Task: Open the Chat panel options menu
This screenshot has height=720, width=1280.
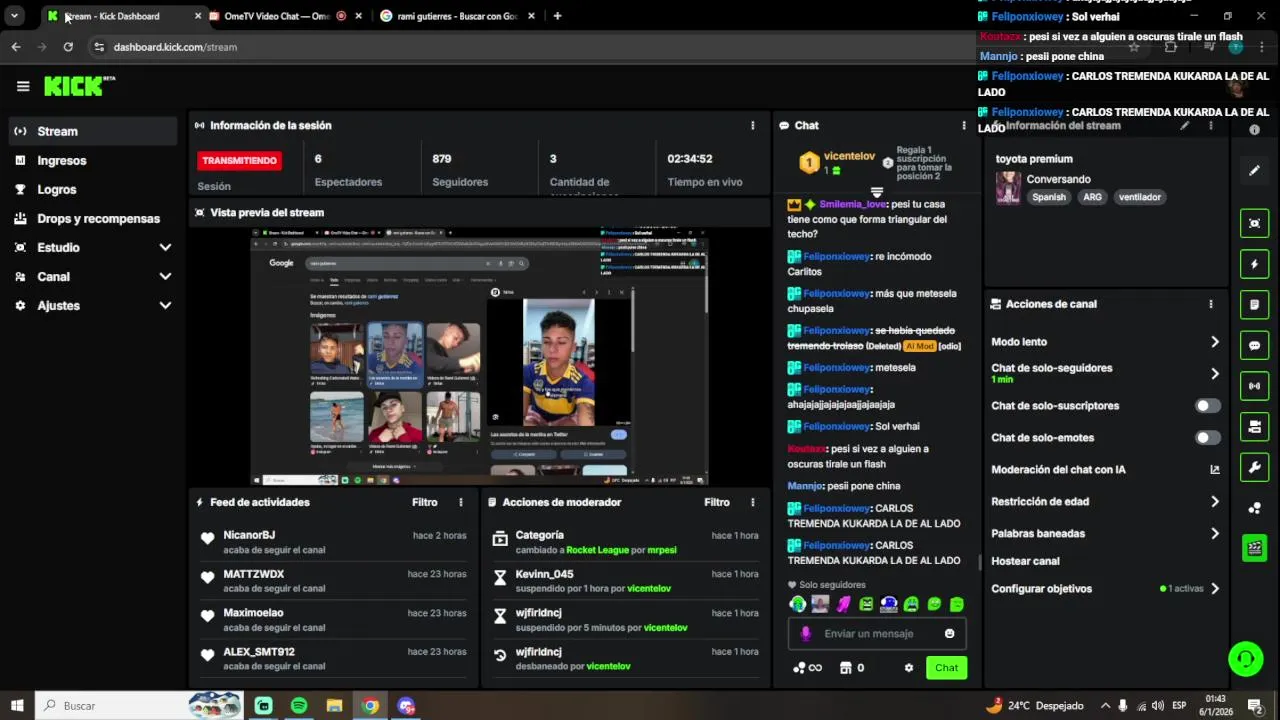Action: (964, 125)
